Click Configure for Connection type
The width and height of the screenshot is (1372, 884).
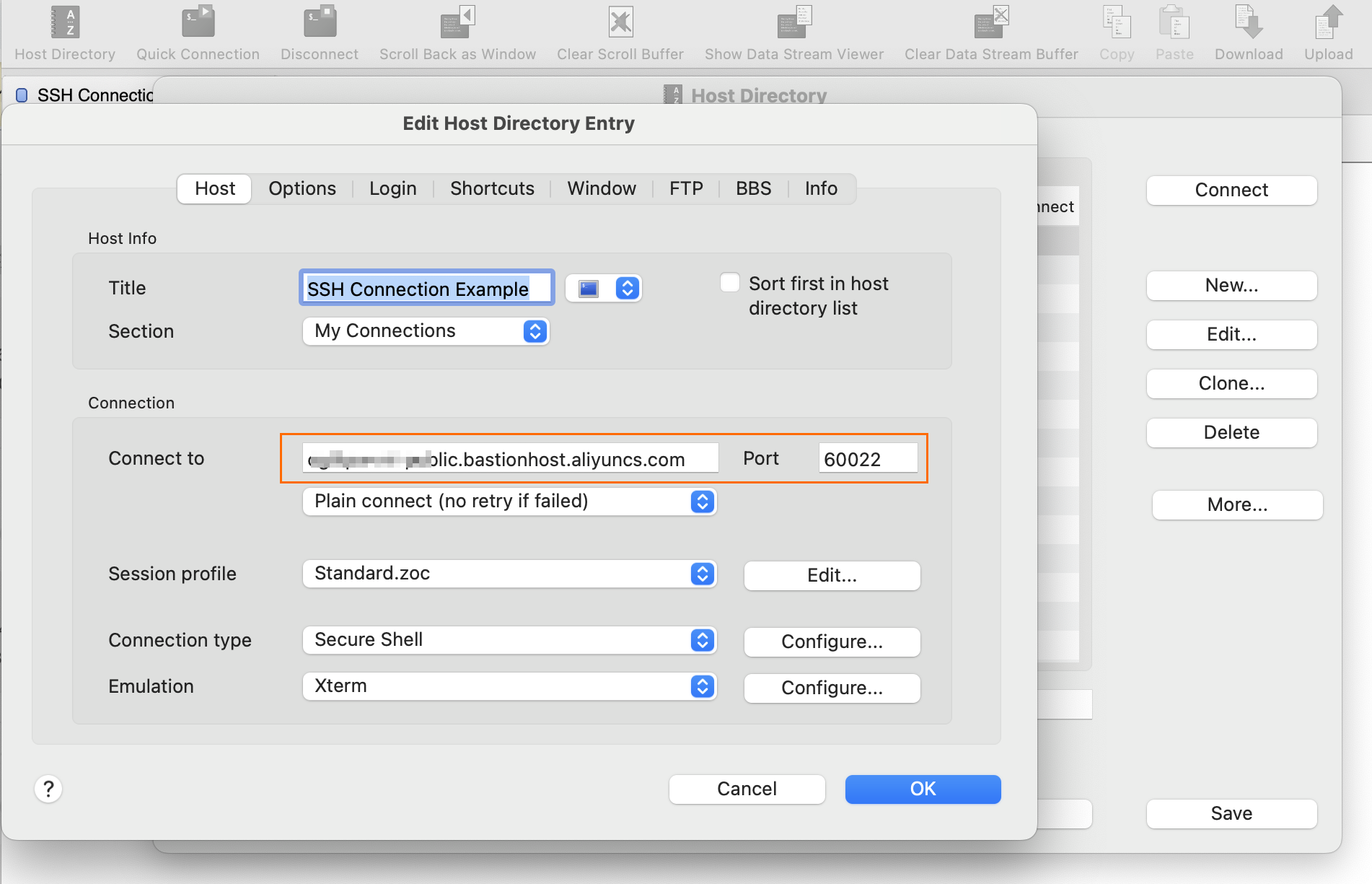click(x=832, y=642)
